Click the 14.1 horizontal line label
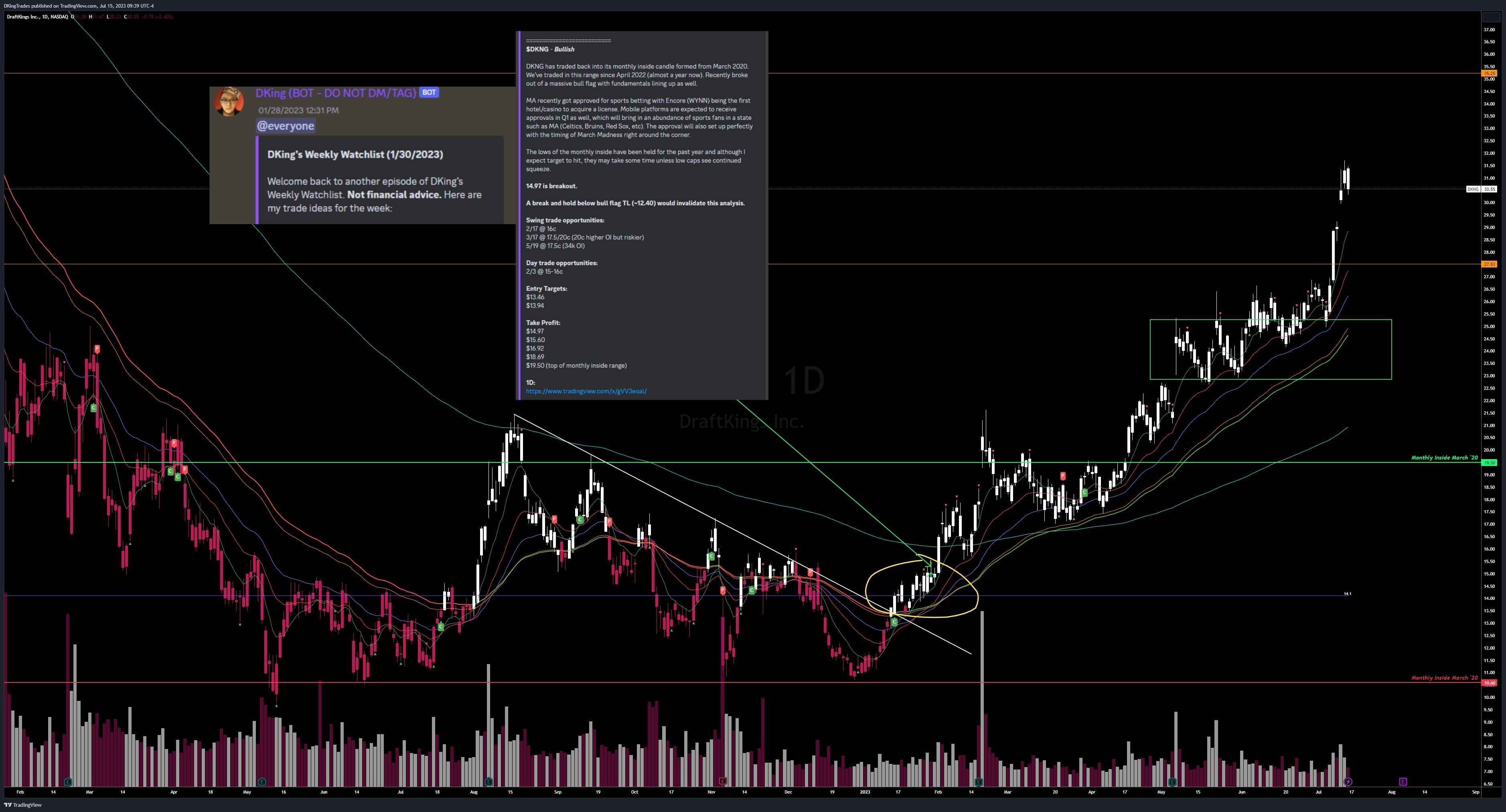The height and width of the screenshot is (812, 1506). point(1348,594)
